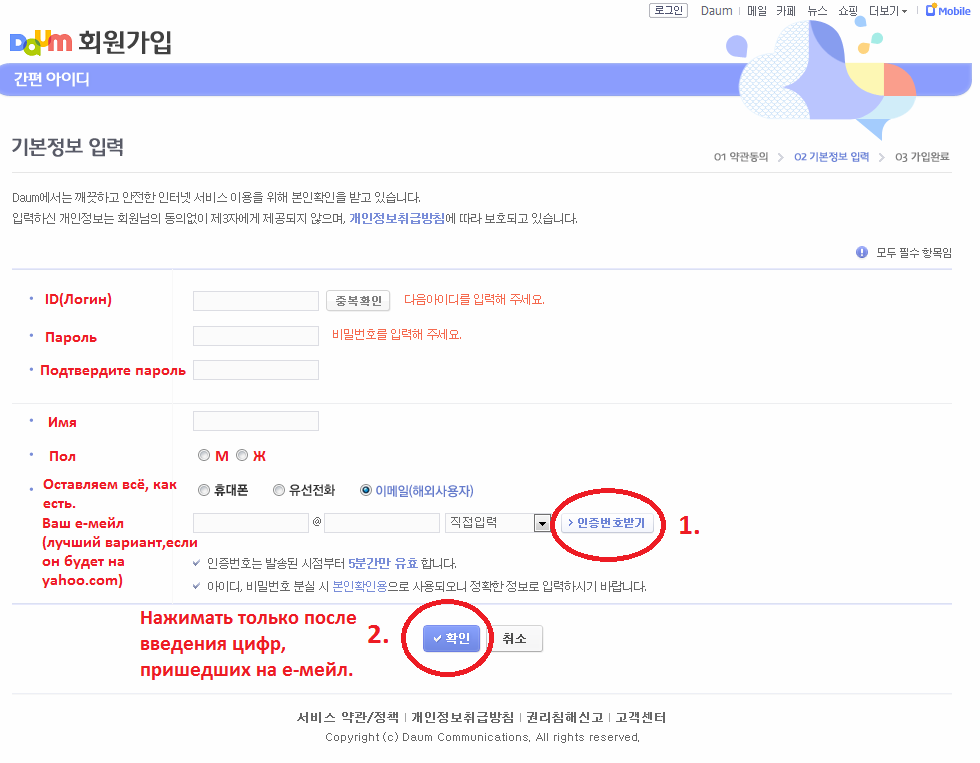Click the 기본정보 입력 heading
980x763 pixels.
point(68,147)
